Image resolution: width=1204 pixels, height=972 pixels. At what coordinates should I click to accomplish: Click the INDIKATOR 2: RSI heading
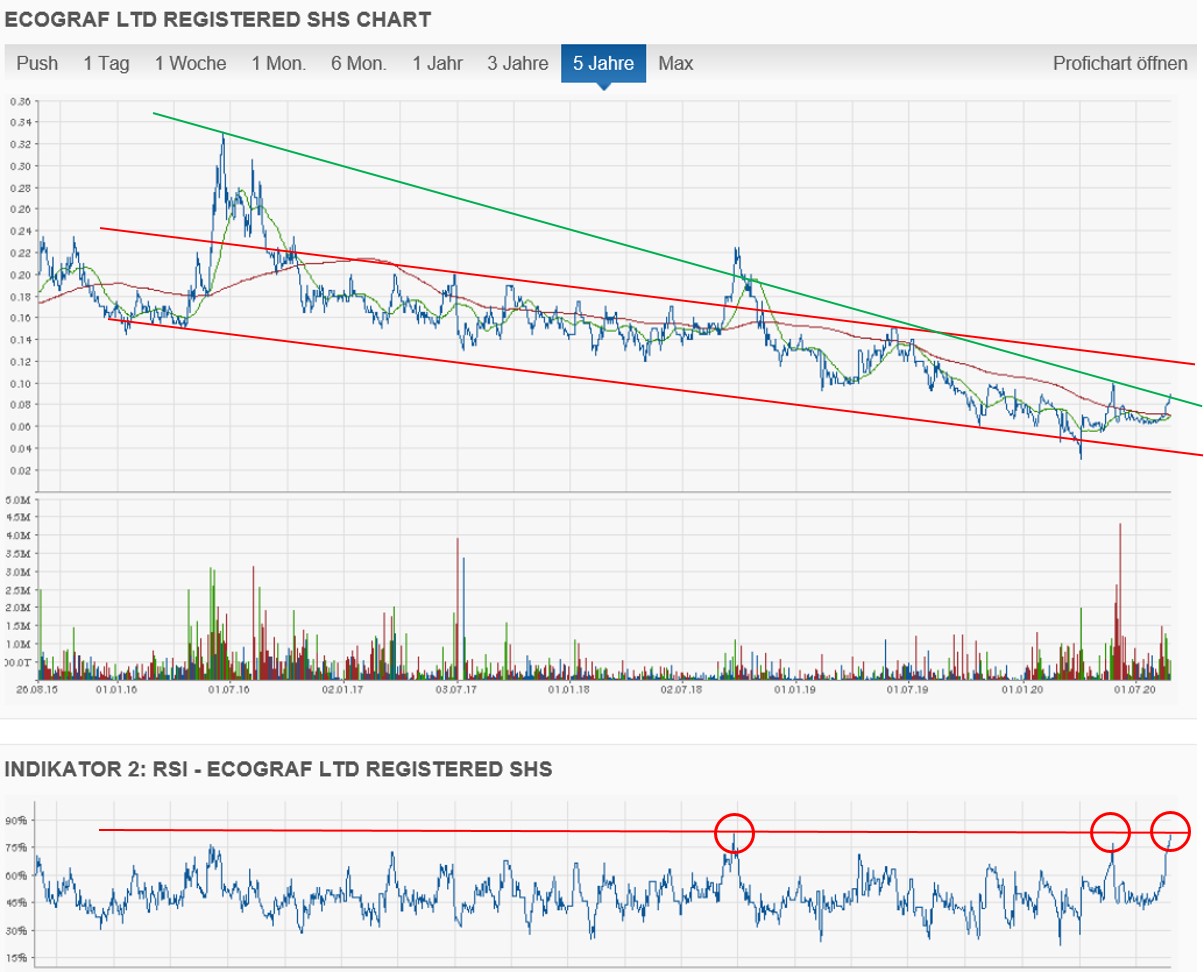coord(278,768)
